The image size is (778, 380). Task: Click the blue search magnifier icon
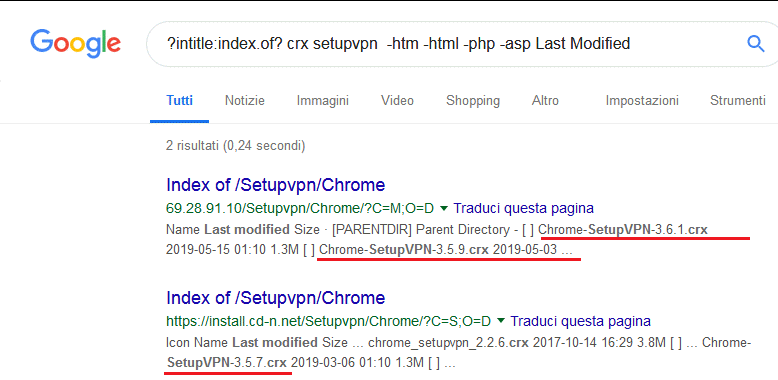point(755,44)
